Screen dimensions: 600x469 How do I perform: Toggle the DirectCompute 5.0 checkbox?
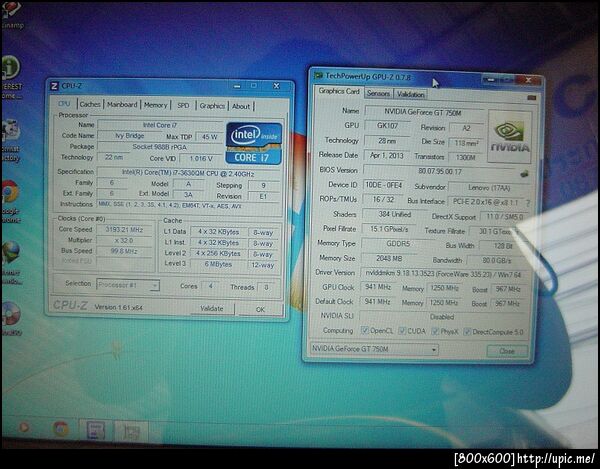pyautogui.click(x=467, y=332)
